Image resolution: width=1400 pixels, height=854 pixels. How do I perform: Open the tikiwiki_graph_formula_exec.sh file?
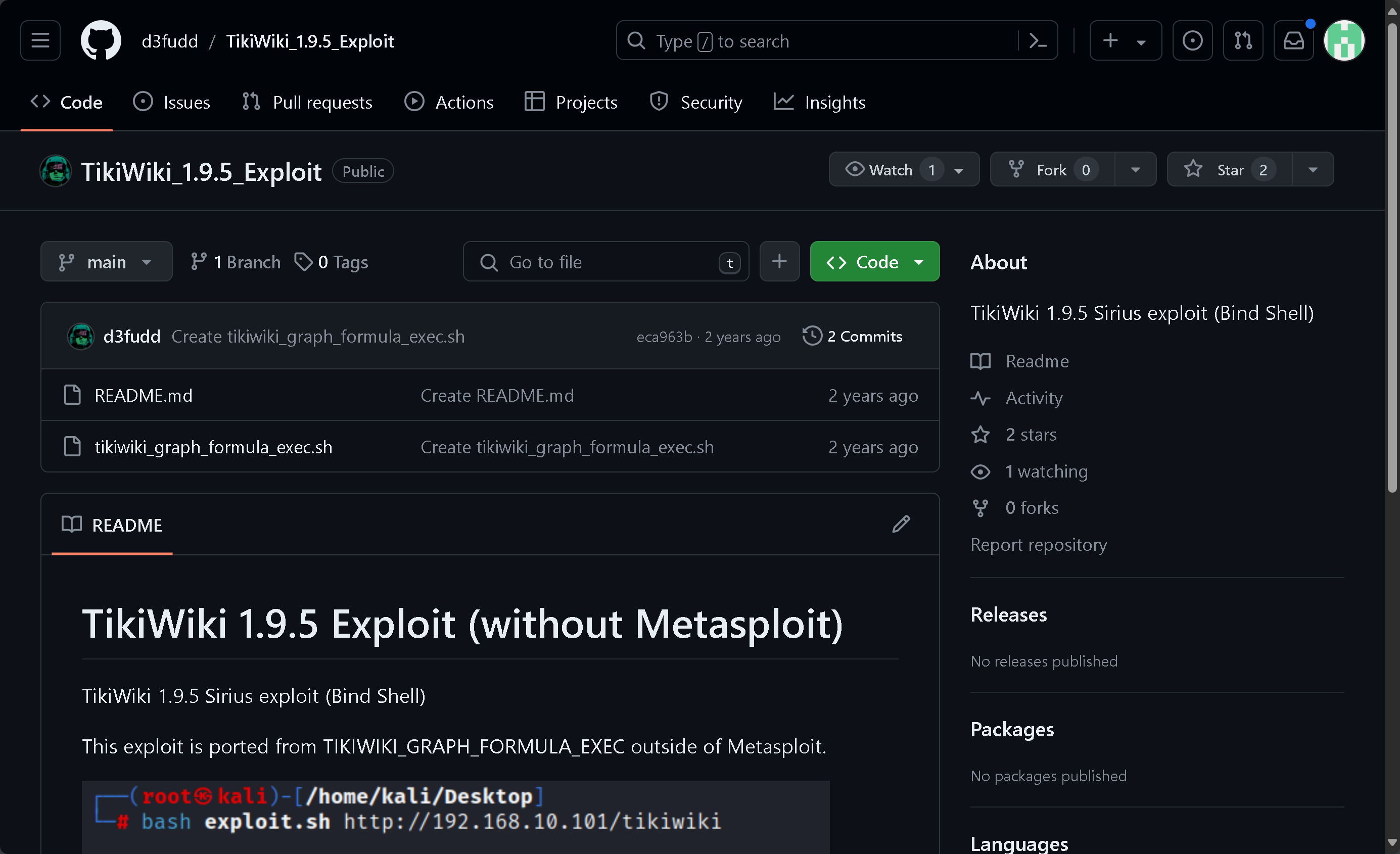click(213, 447)
